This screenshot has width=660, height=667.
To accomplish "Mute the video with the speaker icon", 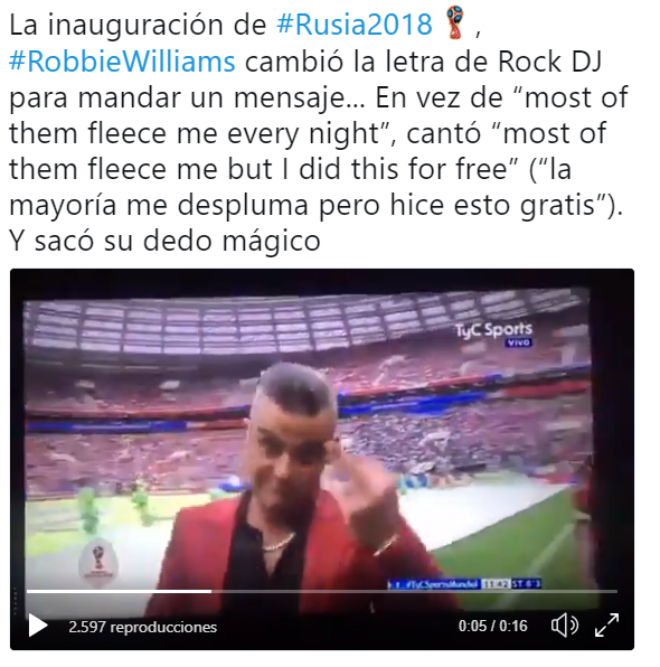I will 564,625.
